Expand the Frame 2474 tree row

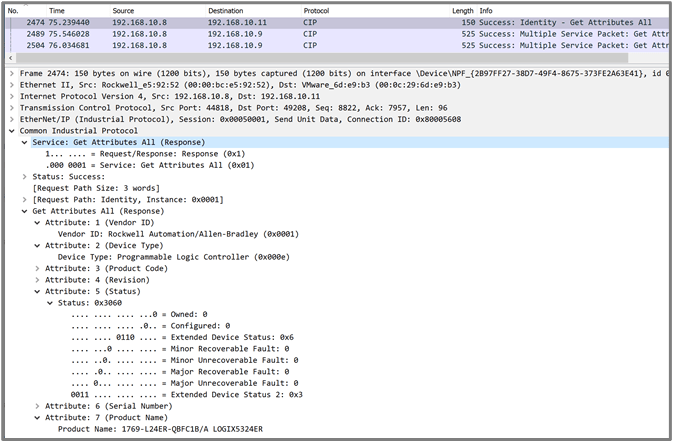coord(12,74)
